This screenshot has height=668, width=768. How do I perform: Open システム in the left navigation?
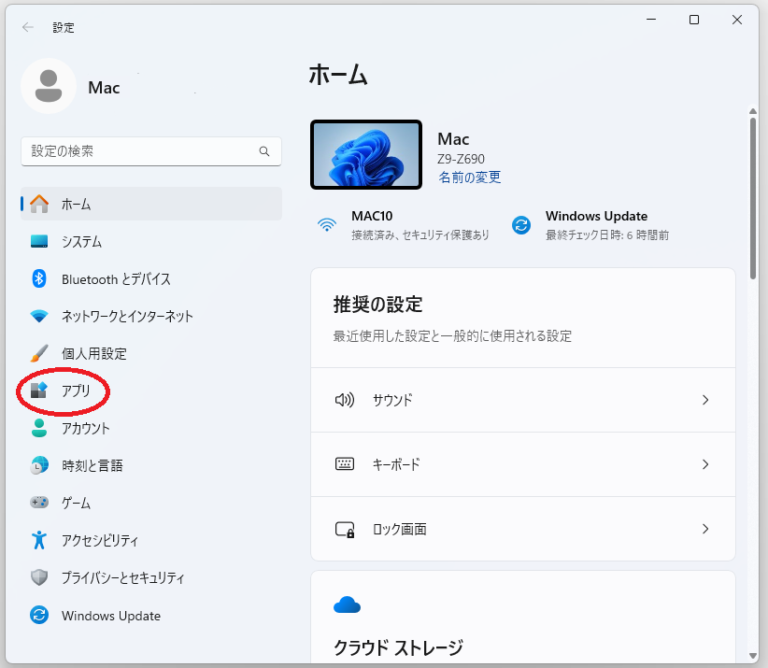pyautogui.click(x=81, y=242)
